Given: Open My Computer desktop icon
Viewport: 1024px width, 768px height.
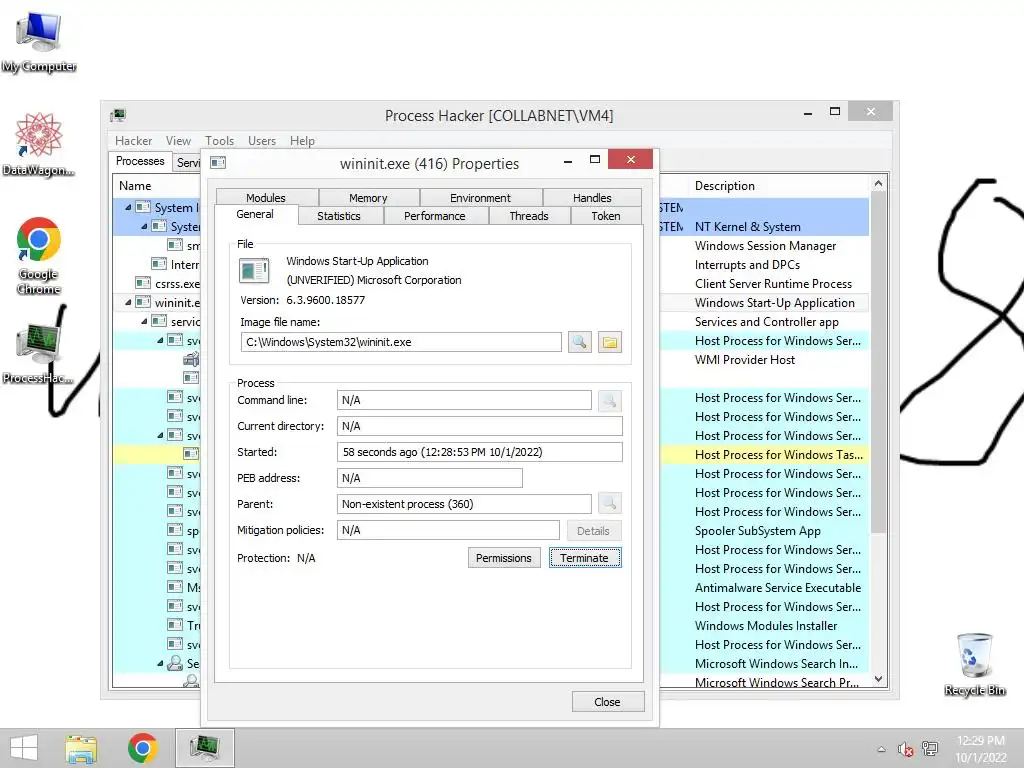Looking at the screenshot, I should click(39, 41).
